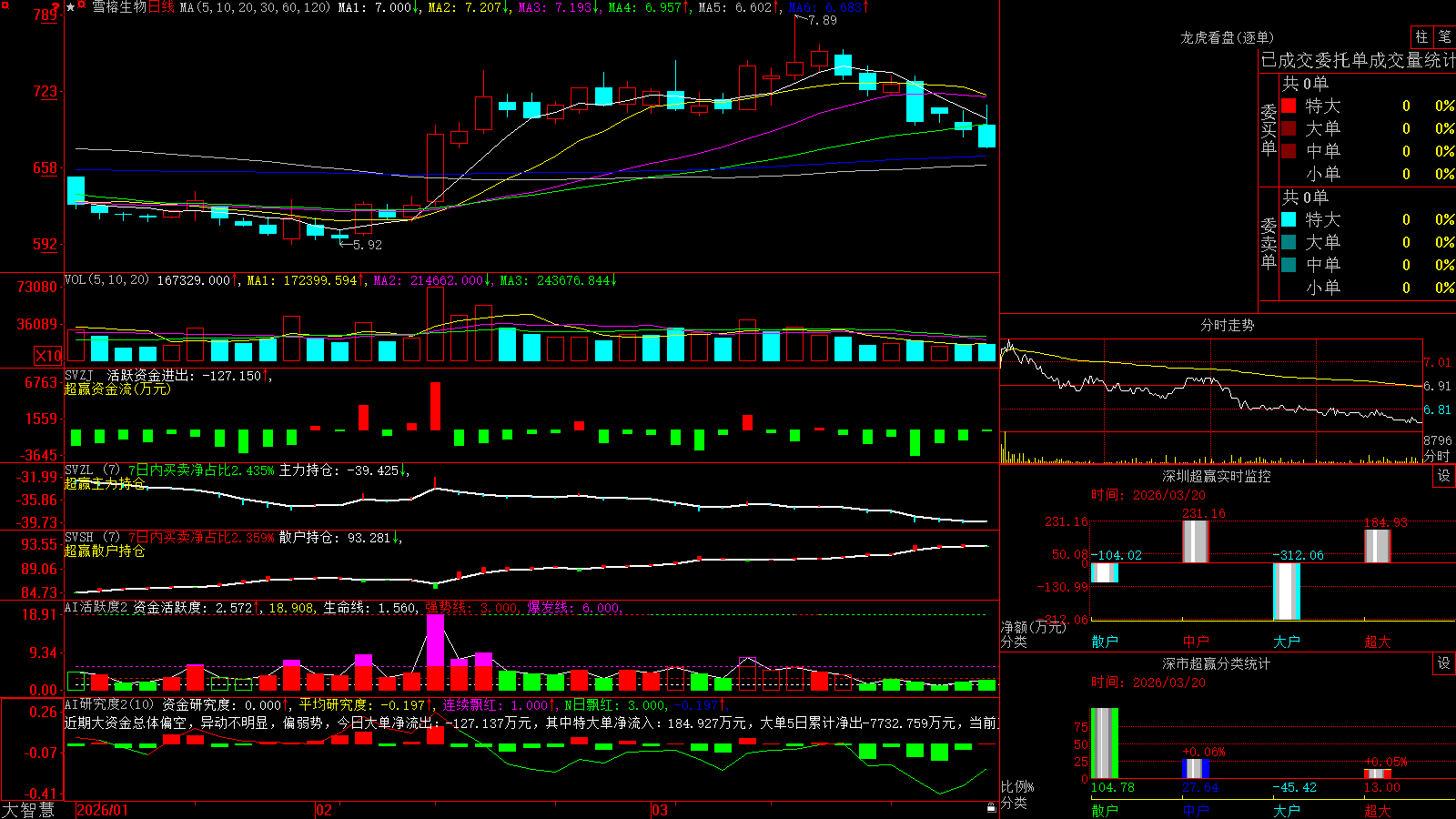Click the AI活跃度2 indicator label
The height and width of the screenshot is (819, 1456).
tap(96, 607)
